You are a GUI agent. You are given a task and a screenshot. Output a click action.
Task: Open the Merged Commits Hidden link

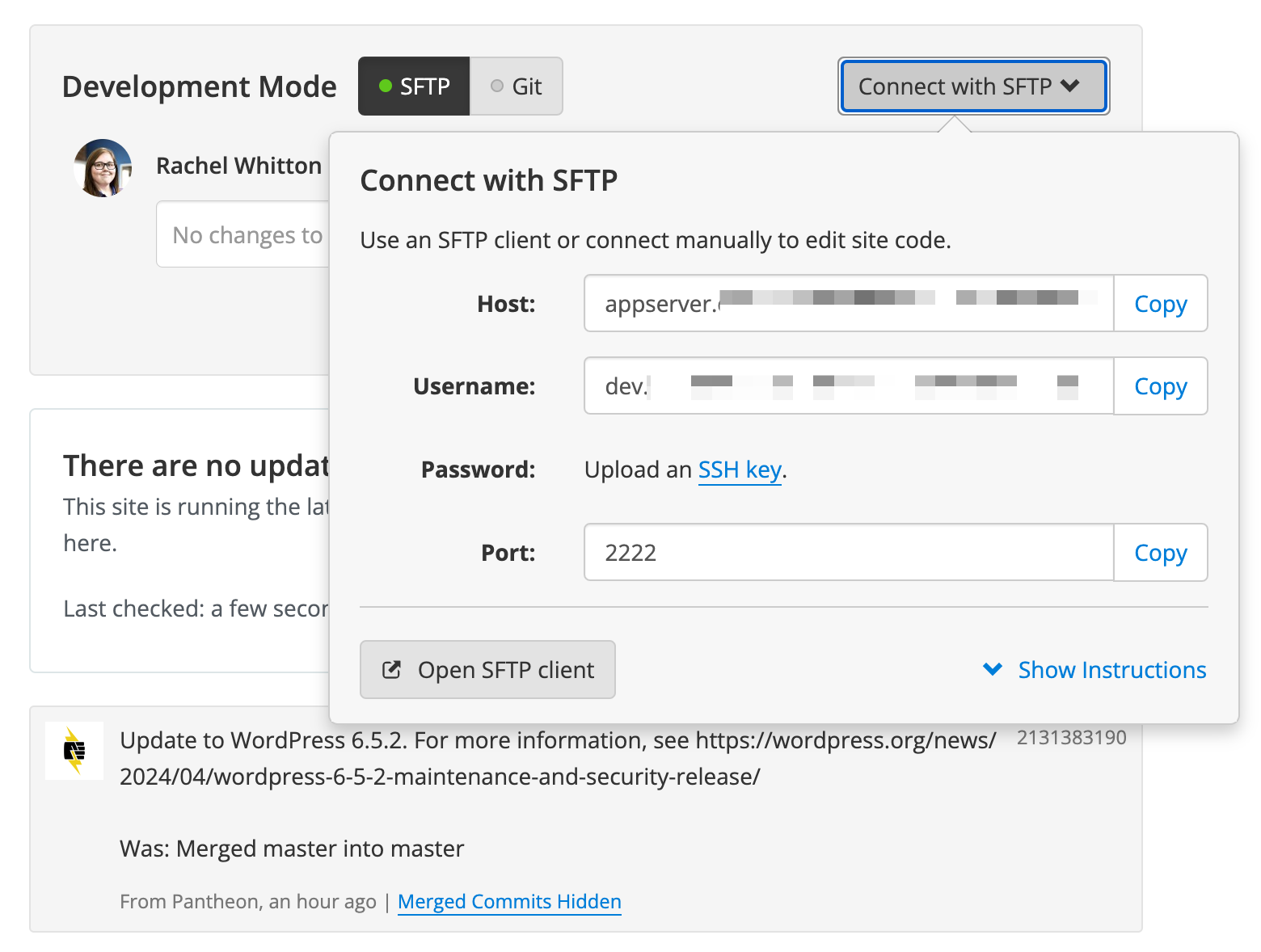tap(509, 901)
